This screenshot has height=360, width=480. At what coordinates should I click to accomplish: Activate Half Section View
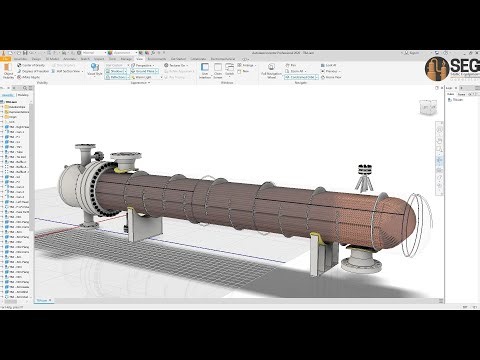pyautogui.click(x=66, y=71)
